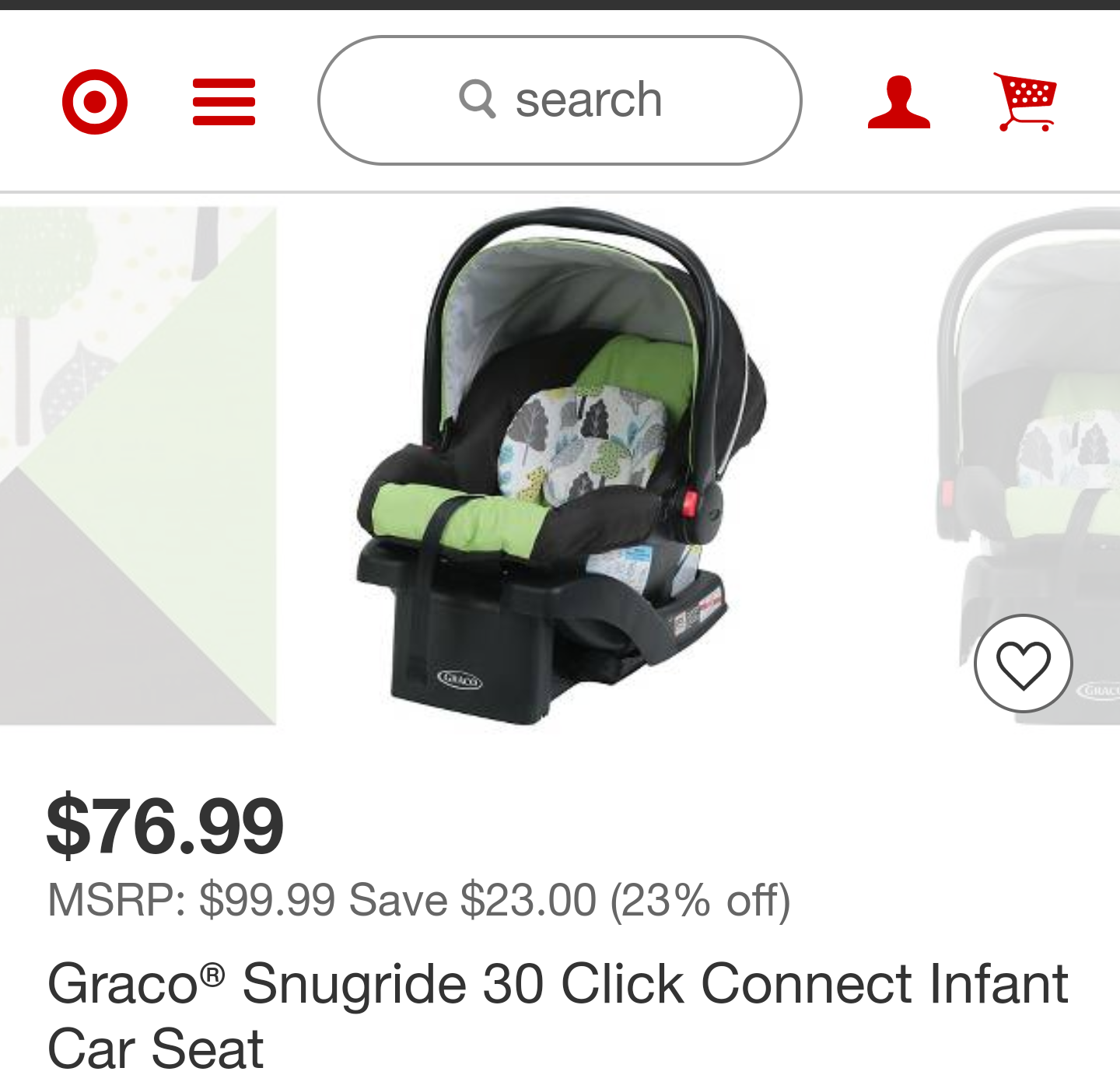Favorite the item with the heart icon

point(1024,664)
